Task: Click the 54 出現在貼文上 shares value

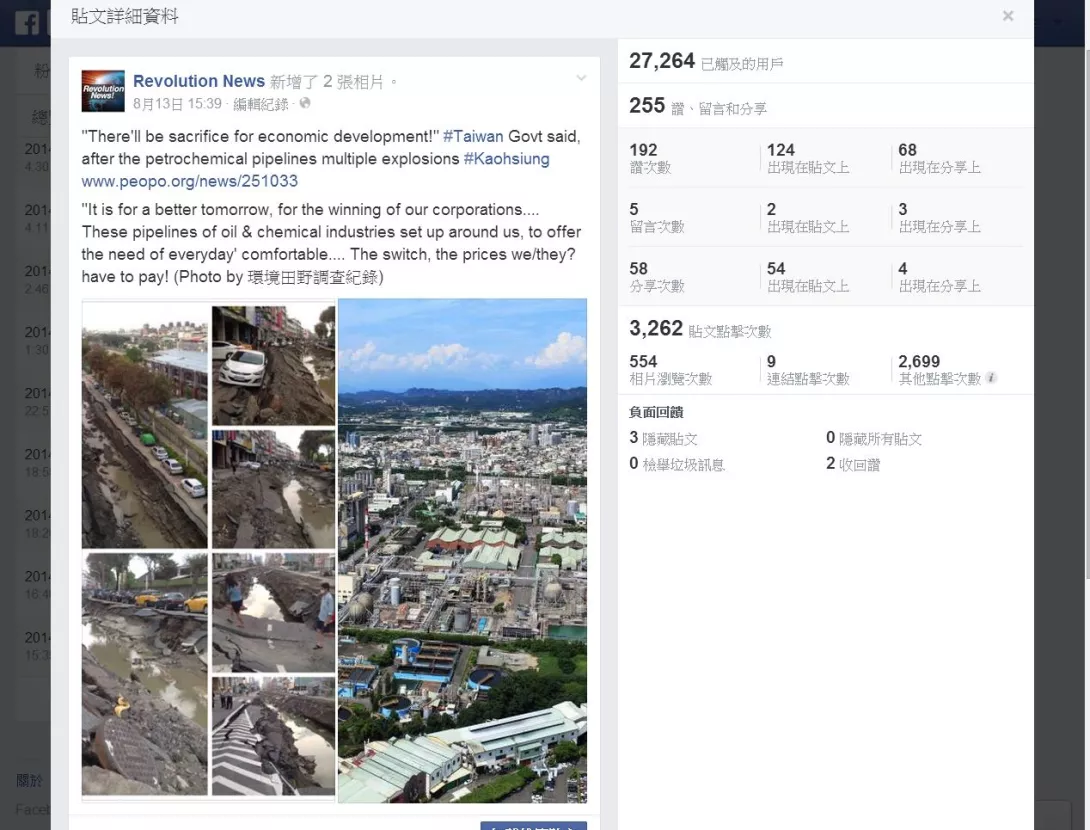Action: coord(808,276)
